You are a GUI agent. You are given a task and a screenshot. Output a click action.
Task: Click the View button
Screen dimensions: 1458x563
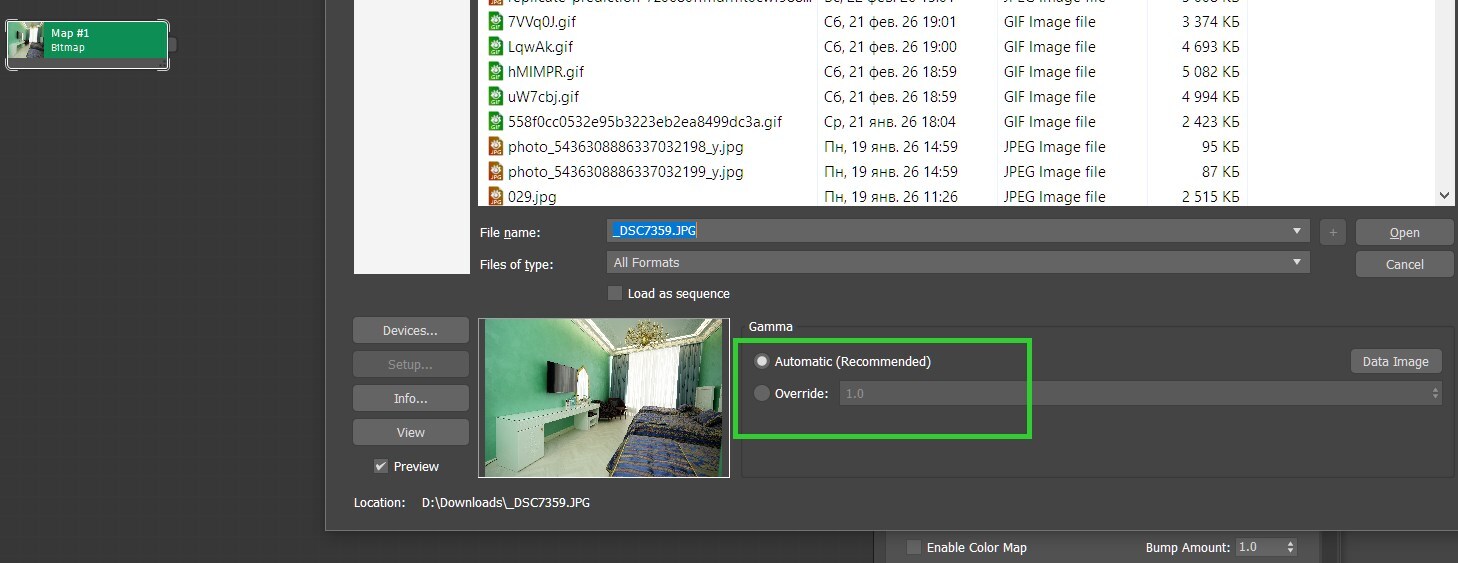[410, 432]
